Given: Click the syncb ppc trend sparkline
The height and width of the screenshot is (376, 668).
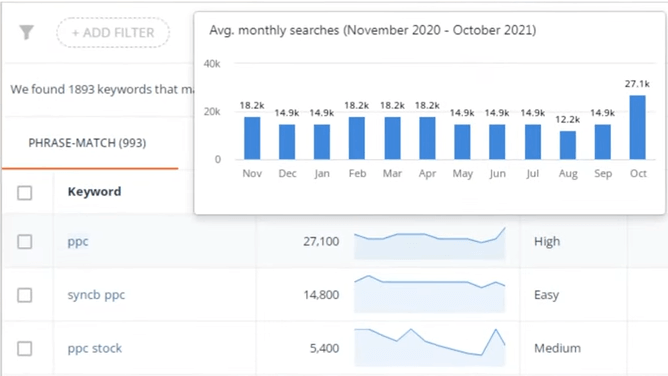Looking at the screenshot, I should click(429, 294).
